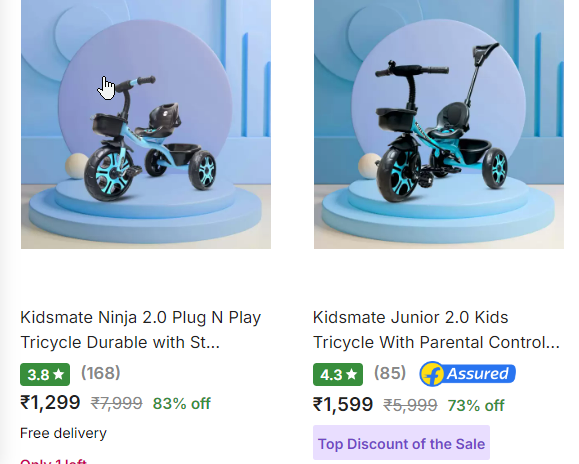The image size is (579, 464).
Task: Click the ₹1,299 price
Action: click(x=50, y=402)
